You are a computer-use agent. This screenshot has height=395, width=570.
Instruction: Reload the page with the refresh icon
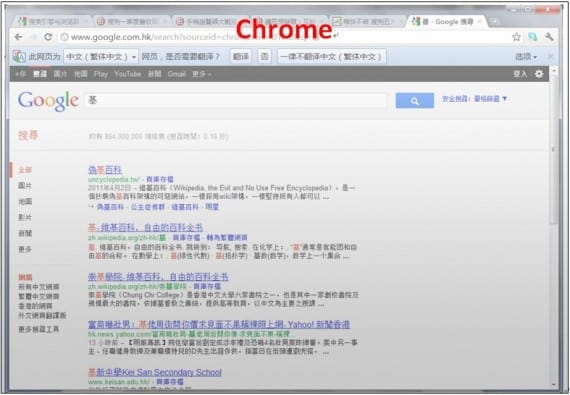tap(48, 37)
